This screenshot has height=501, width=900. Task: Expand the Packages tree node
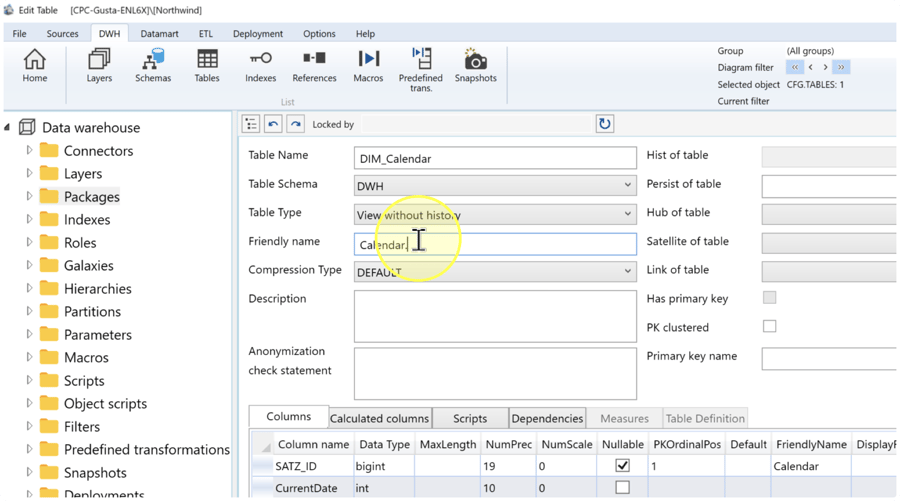[29, 196]
